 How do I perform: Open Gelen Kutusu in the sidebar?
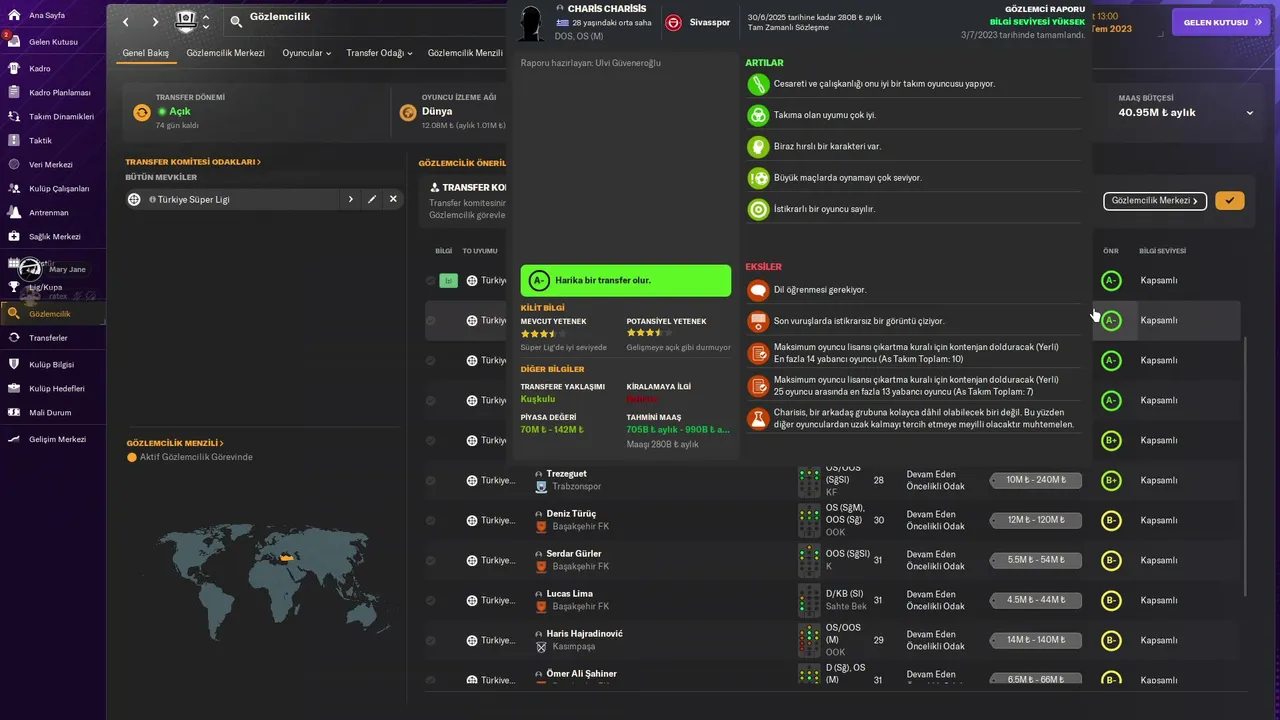click(x=53, y=42)
